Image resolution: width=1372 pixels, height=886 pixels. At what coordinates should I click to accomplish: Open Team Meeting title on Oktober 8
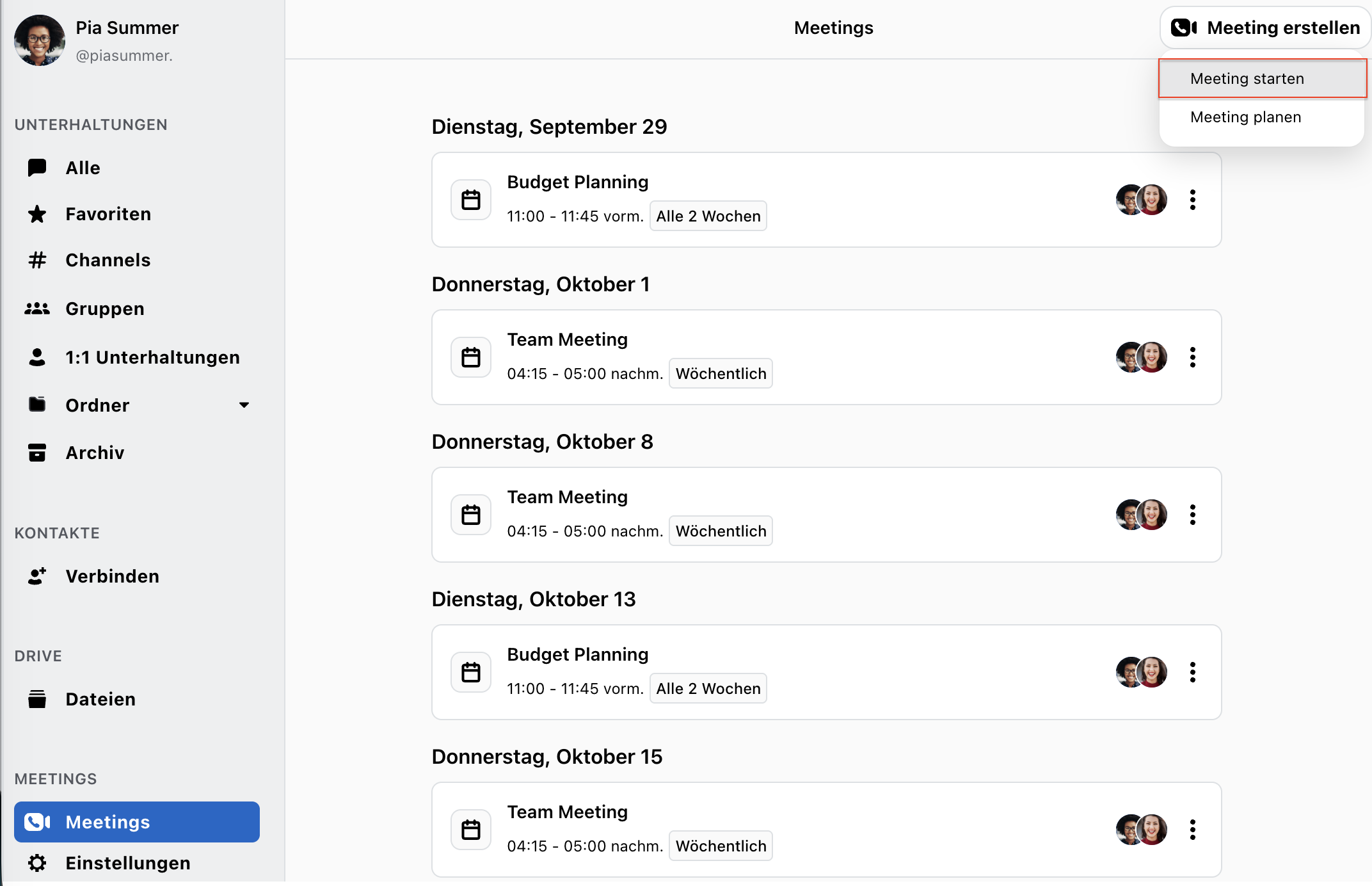coord(568,497)
